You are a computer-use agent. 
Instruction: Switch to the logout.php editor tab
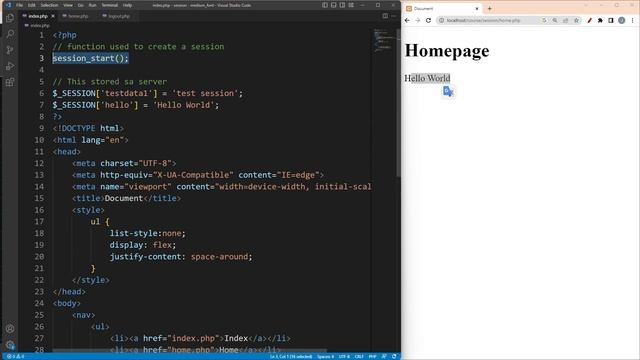coord(118,16)
